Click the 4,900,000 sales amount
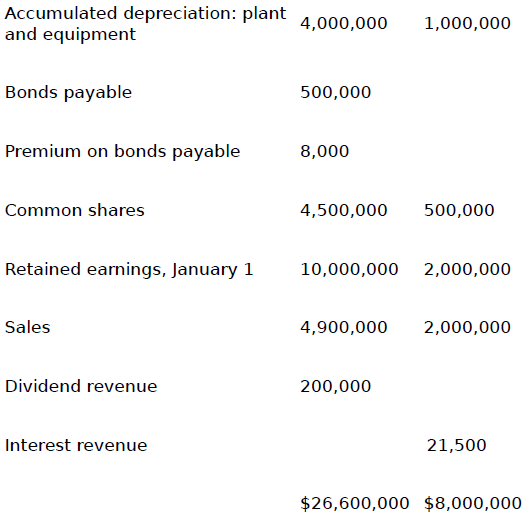This screenshot has width=528, height=524. (x=344, y=327)
